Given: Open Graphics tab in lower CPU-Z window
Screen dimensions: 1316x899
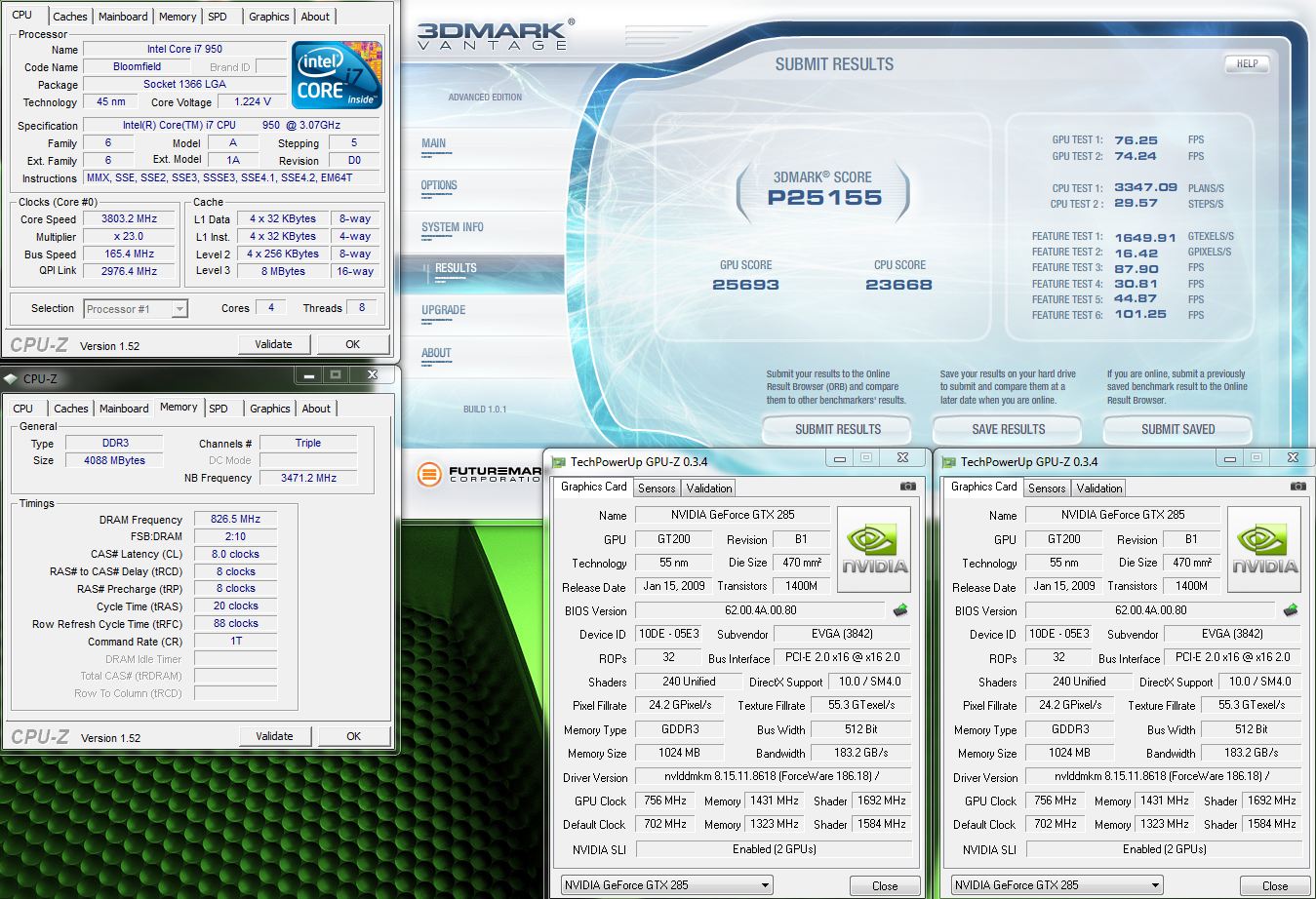Looking at the screenshot, I should click(270, 409).
